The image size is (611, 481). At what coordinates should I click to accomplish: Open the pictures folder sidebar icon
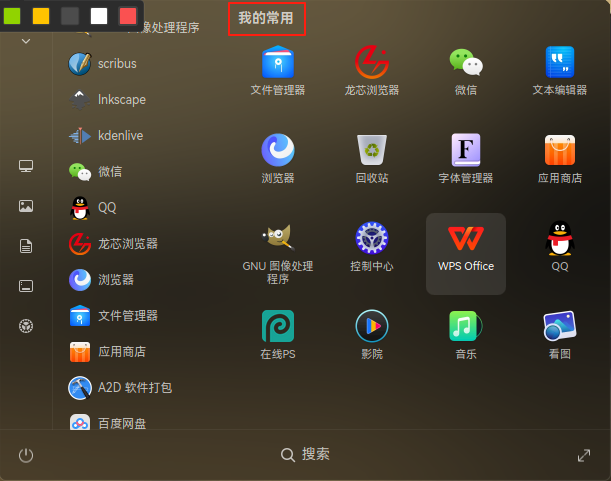(x=26, y=206)
